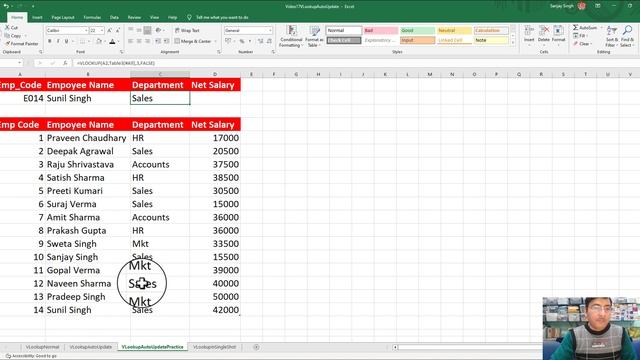
Task: Click Increase Indent icon
Action: point(167,41)
